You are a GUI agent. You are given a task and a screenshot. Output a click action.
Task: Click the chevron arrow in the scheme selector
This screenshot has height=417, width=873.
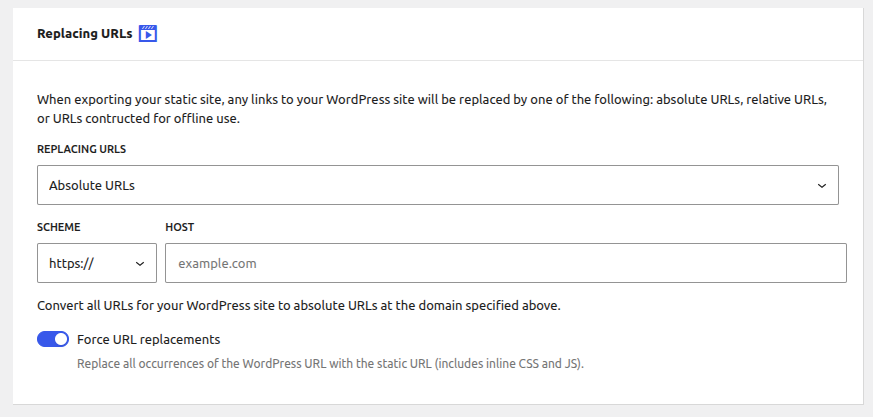coord(139,264)
